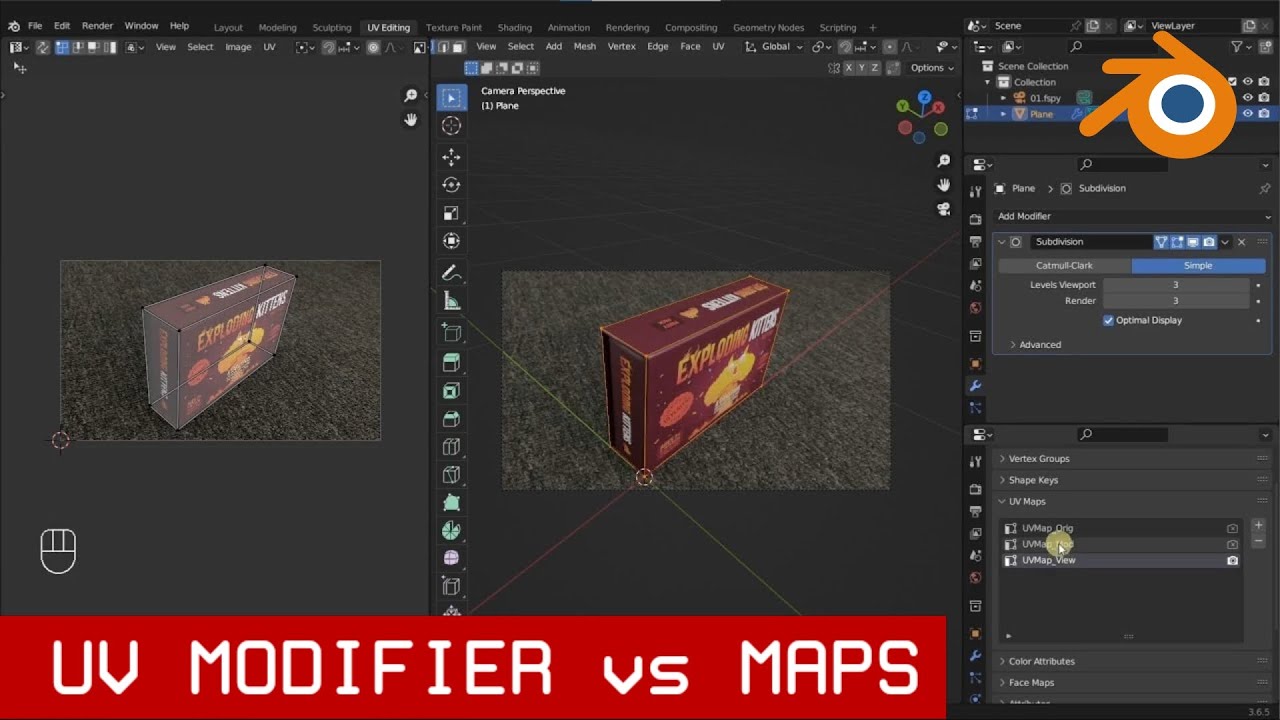Select the Transform tool
Screen dimensions: 1280x720
tap(451, 241)
